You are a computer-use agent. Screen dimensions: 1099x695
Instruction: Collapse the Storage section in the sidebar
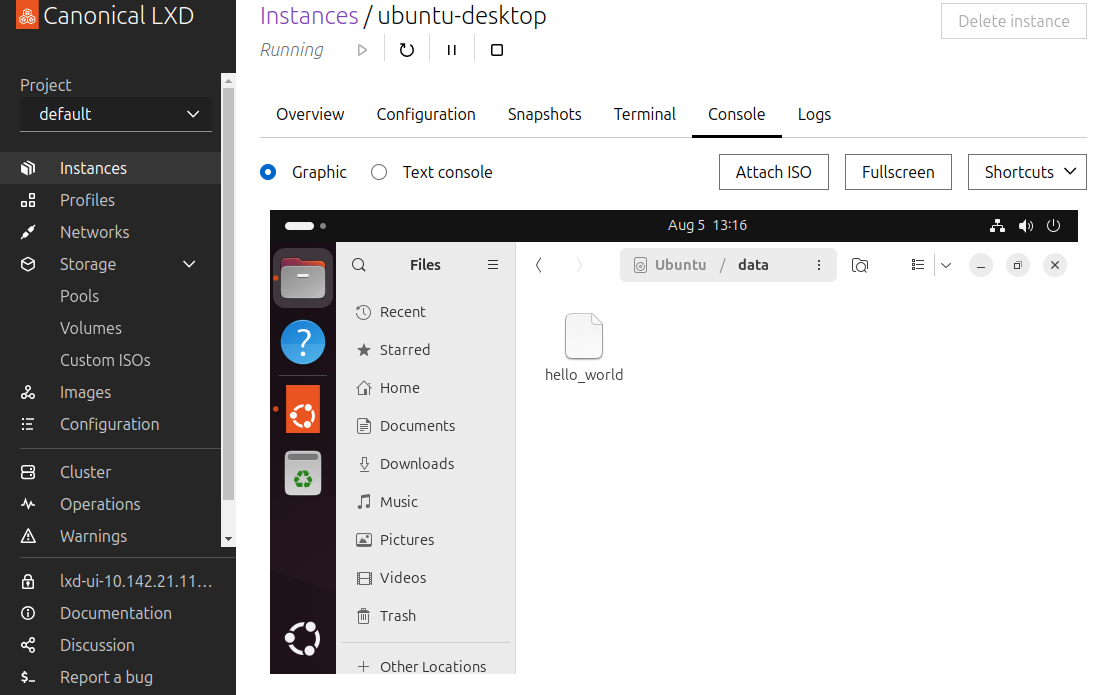(x=189, y=264)
